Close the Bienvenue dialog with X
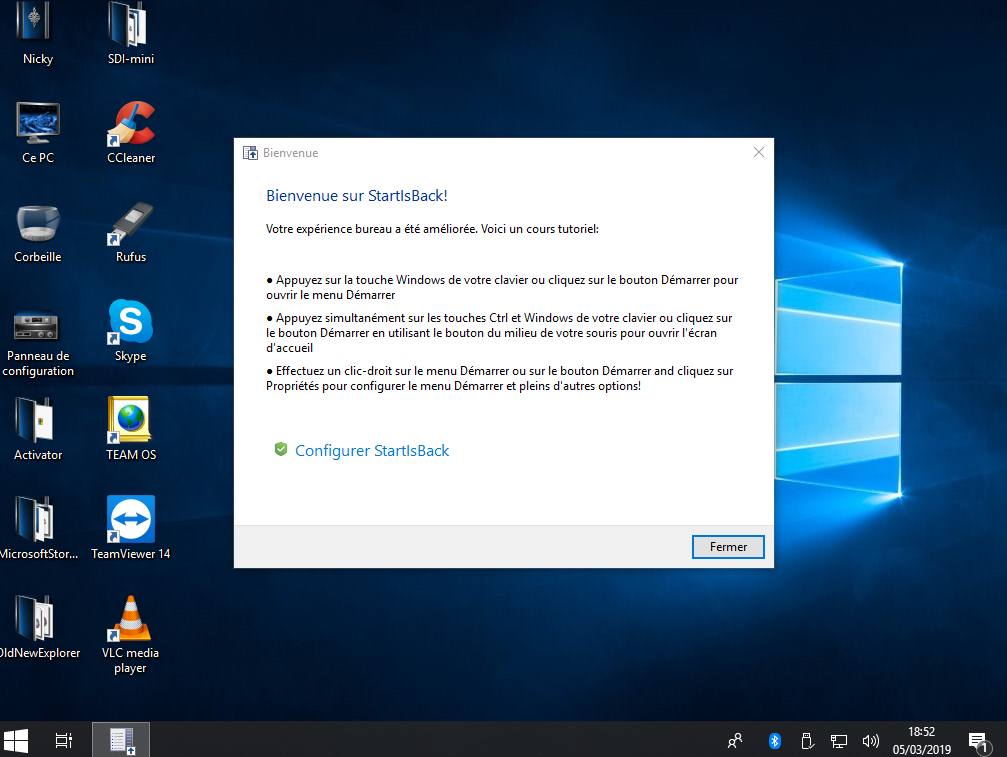Image resolution: width=1007 pixels, height=757 pixels. click(x=758, y=152)
